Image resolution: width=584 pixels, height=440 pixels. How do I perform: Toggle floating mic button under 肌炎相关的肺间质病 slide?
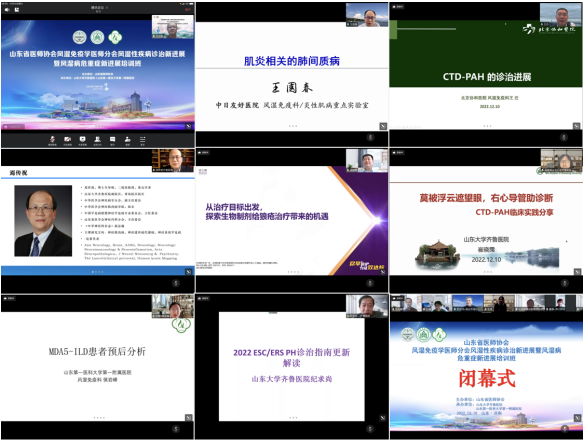tap(370, 137)
